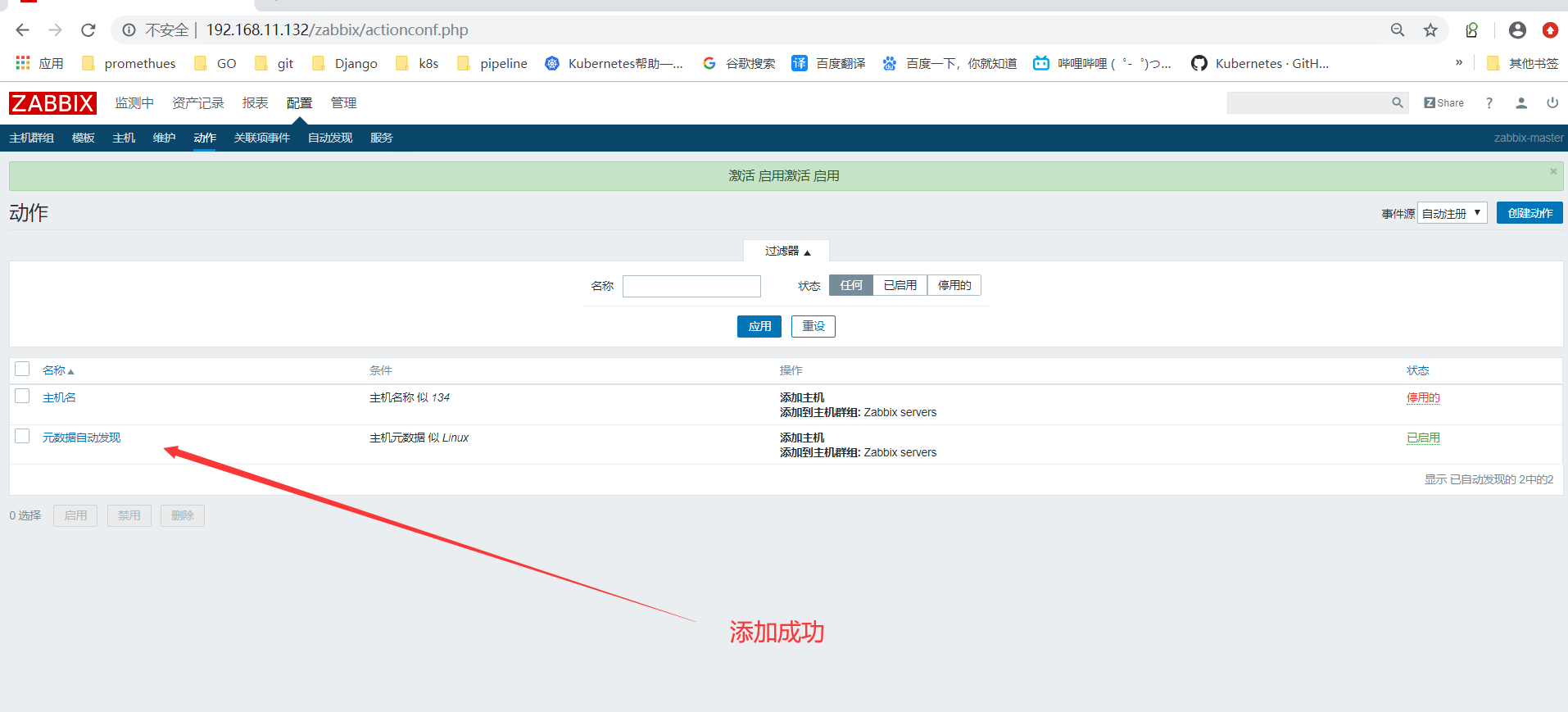The width and height of the screenshot is (1568, 712).
Task: Open the 管理 main menu
Action: point(344,102)
